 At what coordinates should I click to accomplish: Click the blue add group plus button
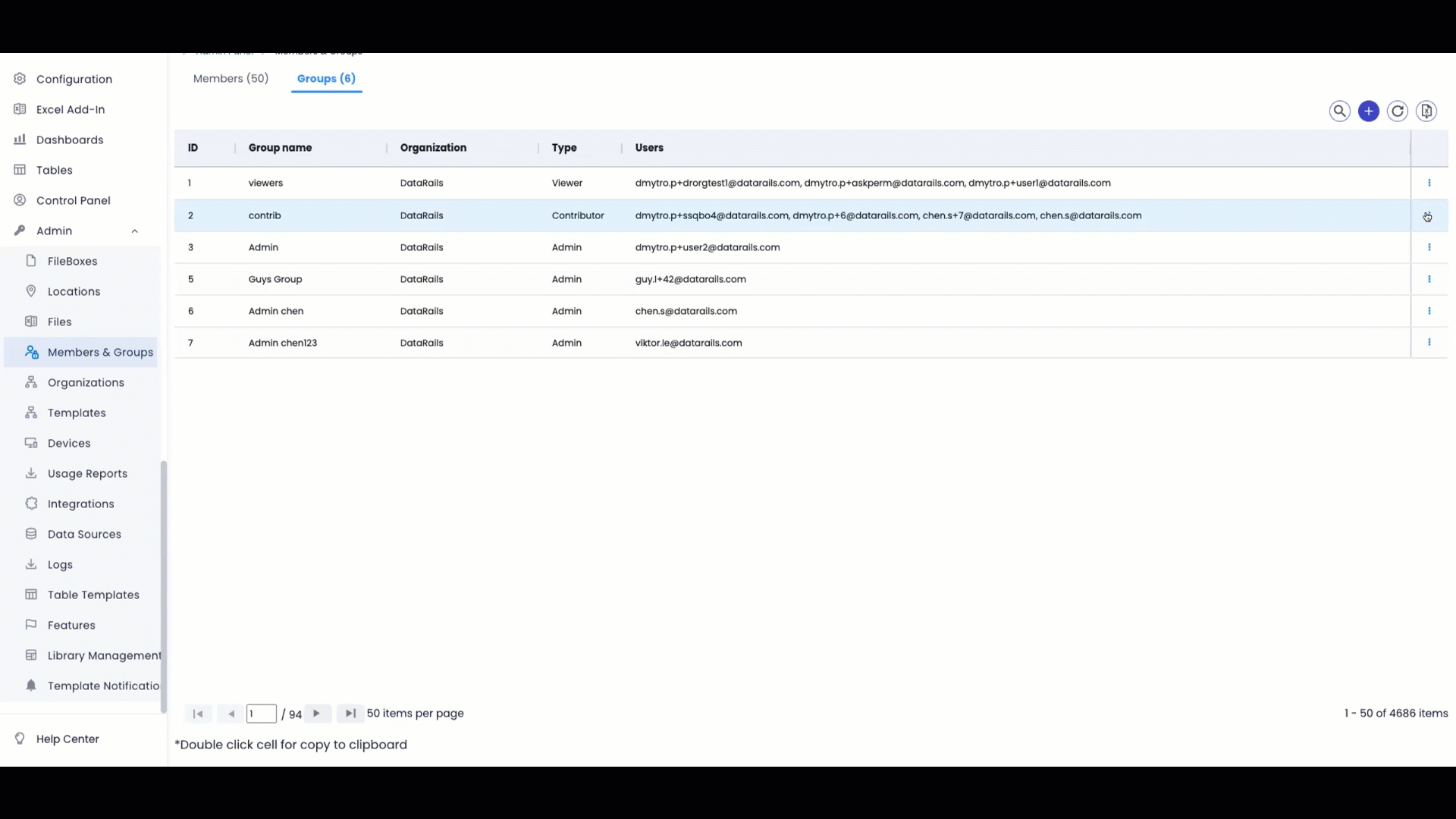pyautogui.click(x=1369, y=111)
